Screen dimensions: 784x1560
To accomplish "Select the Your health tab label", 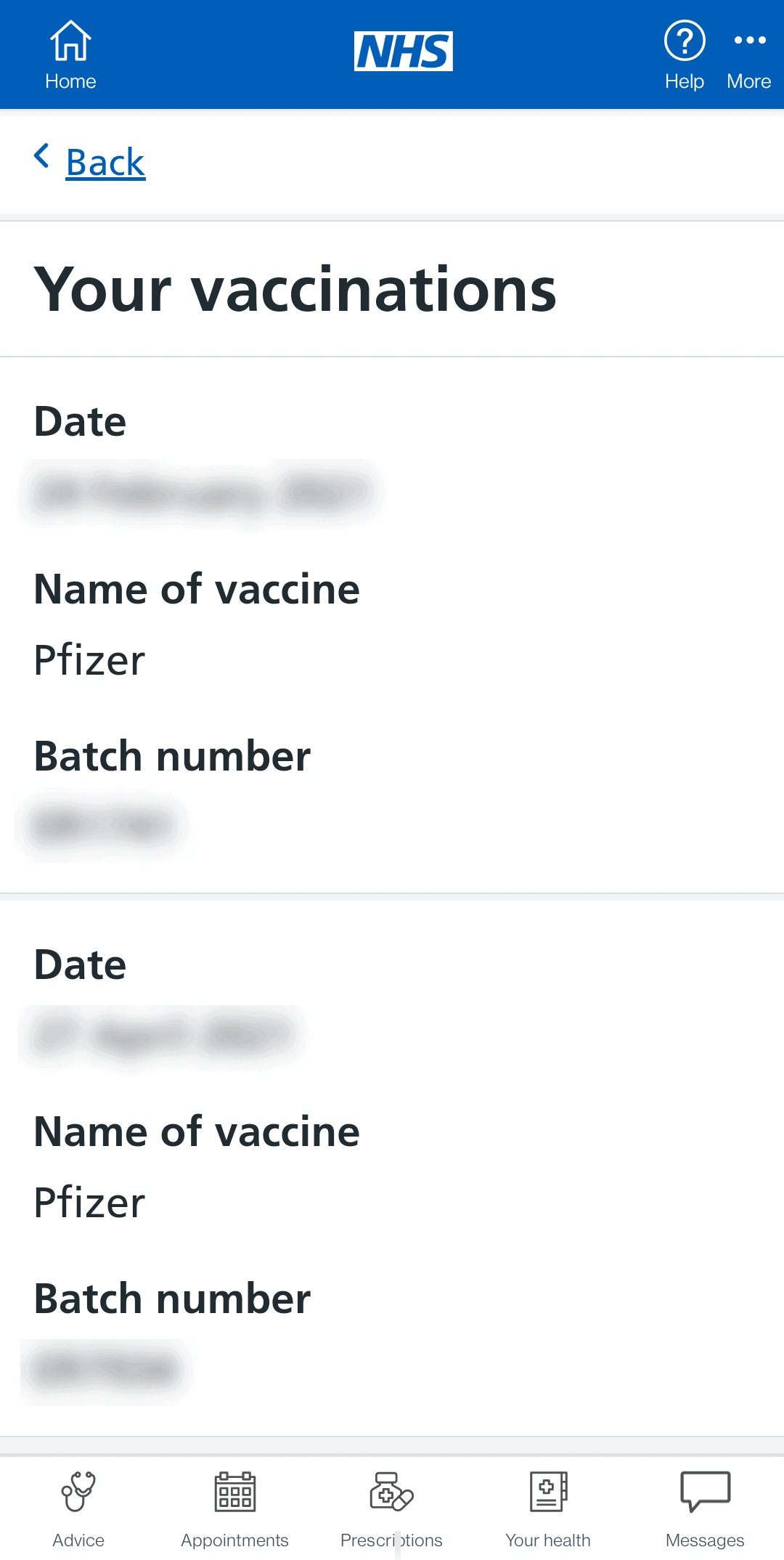I will [x=548, y=1540].
